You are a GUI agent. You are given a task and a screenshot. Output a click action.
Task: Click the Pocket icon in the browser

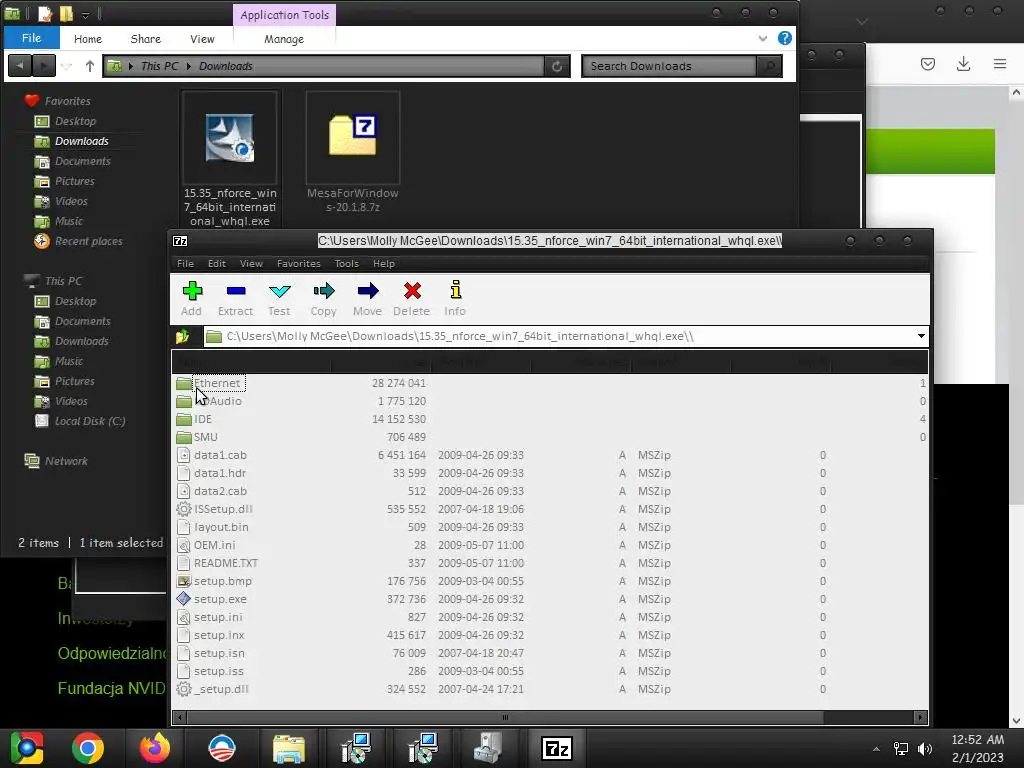tap(928, 63)
